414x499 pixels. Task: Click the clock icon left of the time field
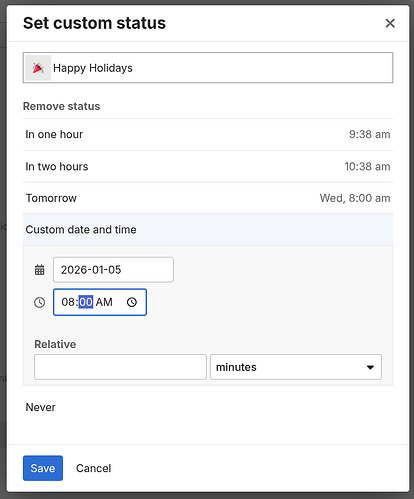tap(40, 302)
